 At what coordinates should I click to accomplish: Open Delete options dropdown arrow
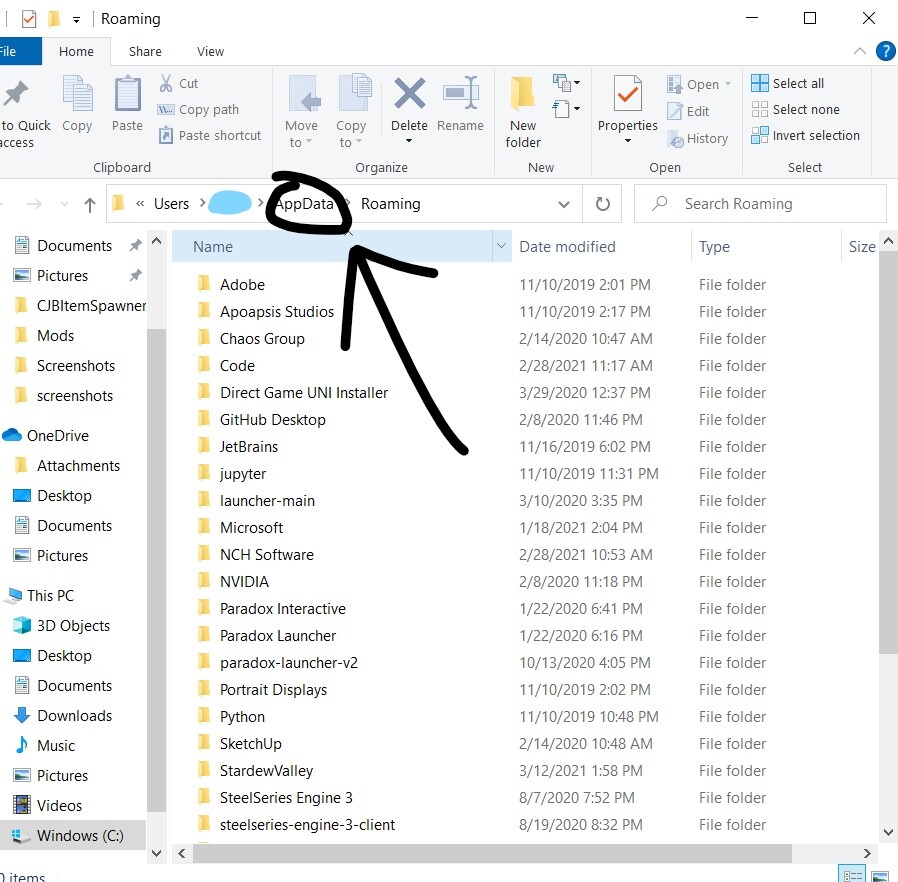[409, 141]
